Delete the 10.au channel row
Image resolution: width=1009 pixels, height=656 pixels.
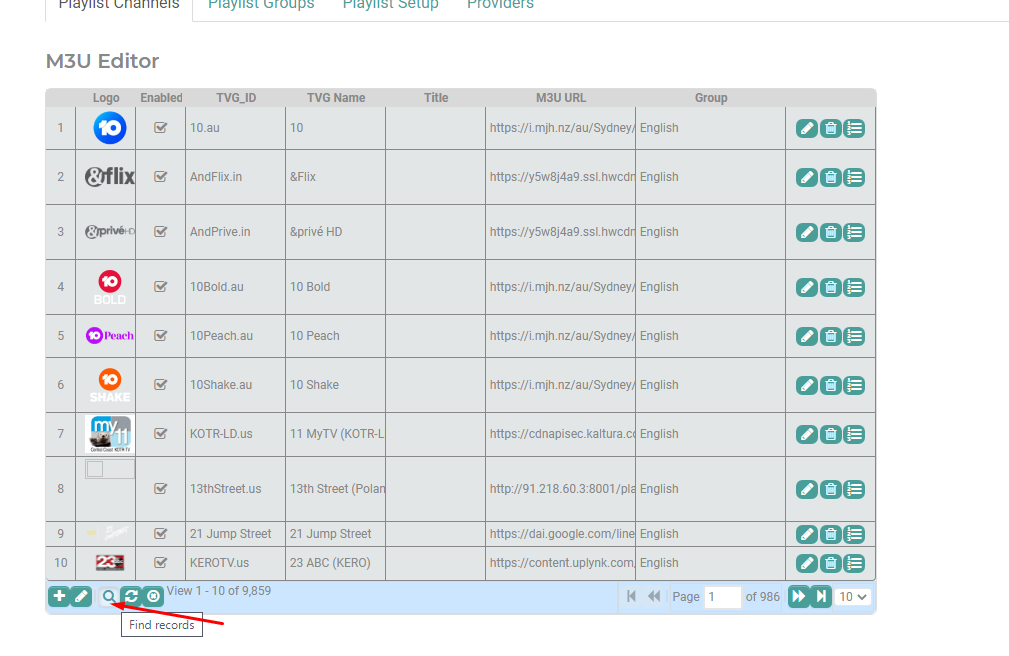[831, 128]
